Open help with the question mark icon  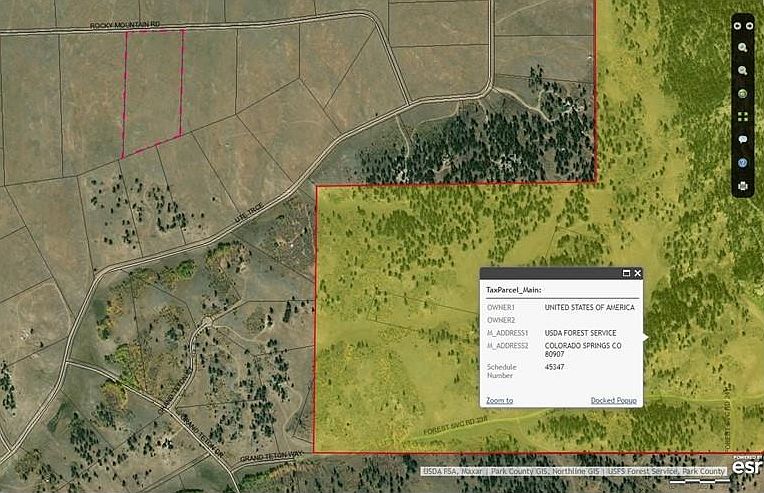coord(743,163)
